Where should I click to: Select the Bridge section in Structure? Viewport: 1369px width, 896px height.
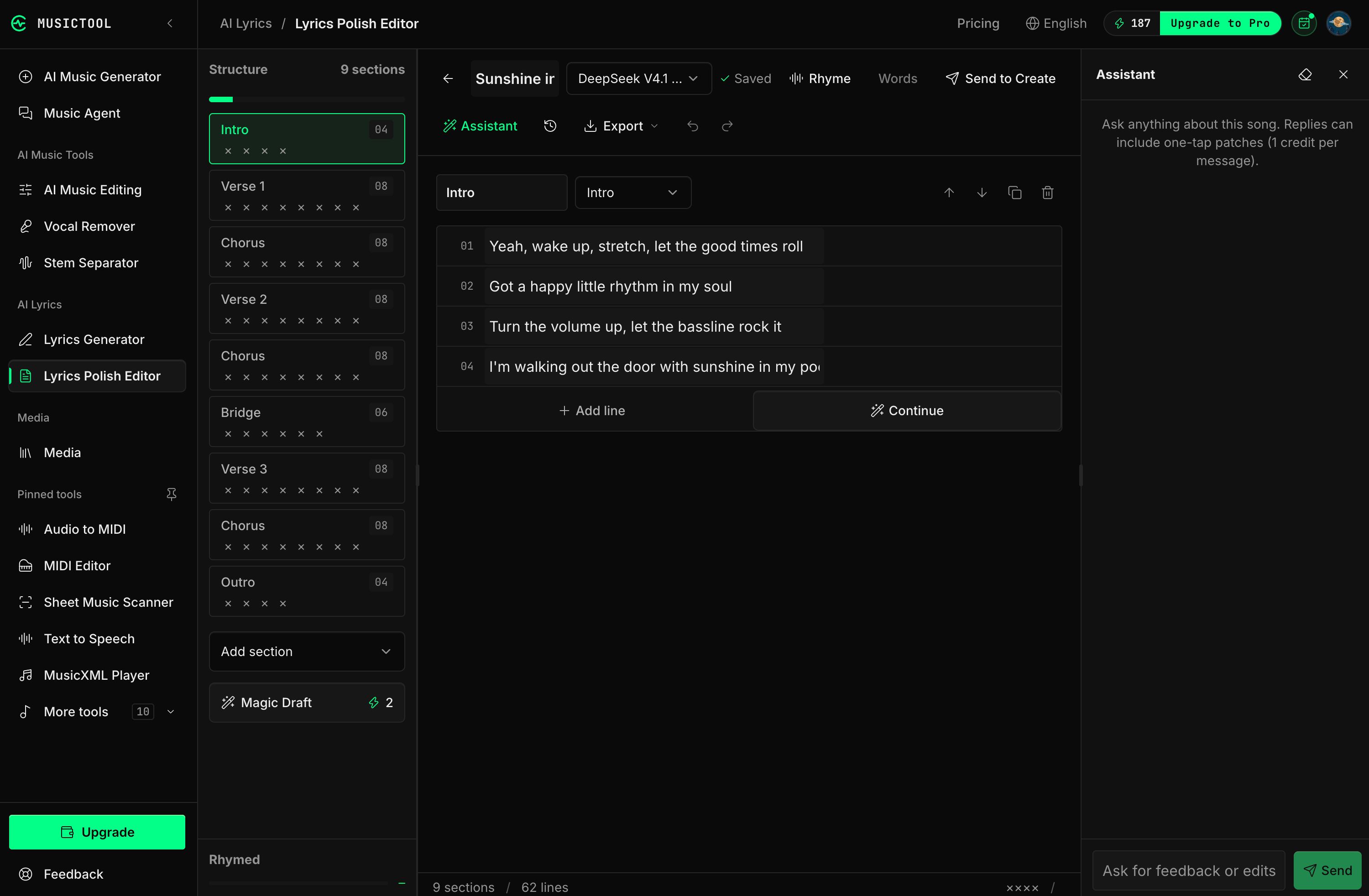(307, 422)
